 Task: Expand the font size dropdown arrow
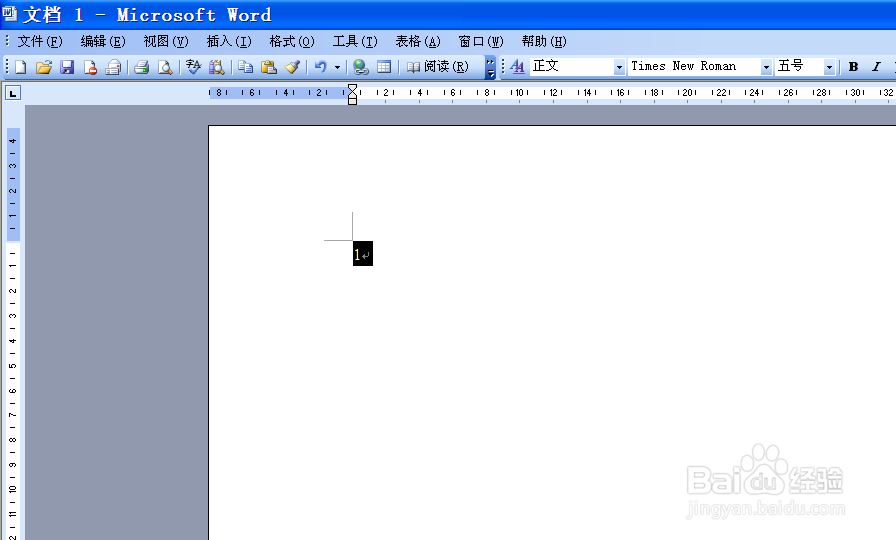click(x=829, y=67)
